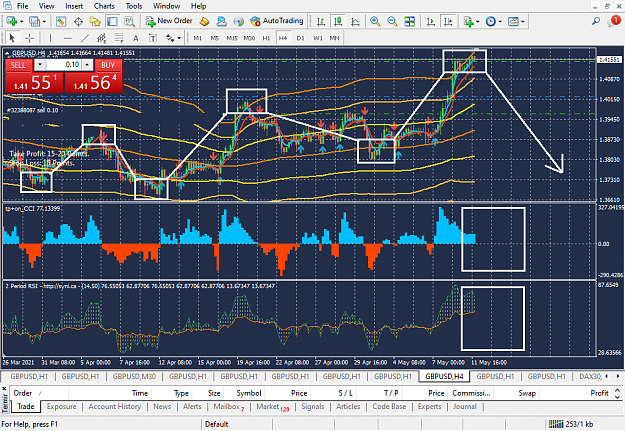Expand the Profiles dropdown arrow
The height and width of the screenshot is (431, 625).
tap(44, 22)
